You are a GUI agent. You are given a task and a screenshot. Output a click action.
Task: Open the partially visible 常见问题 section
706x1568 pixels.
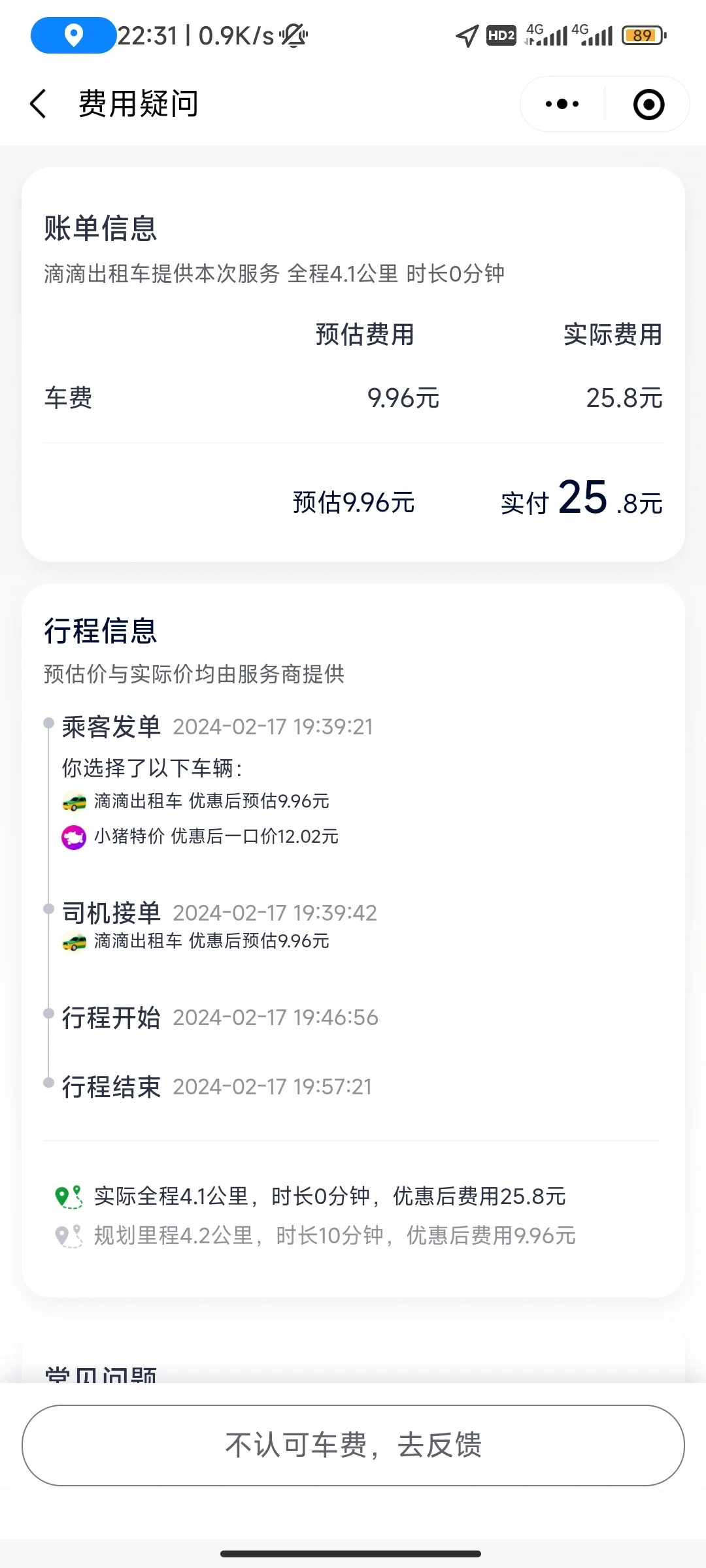point(101,1374)
